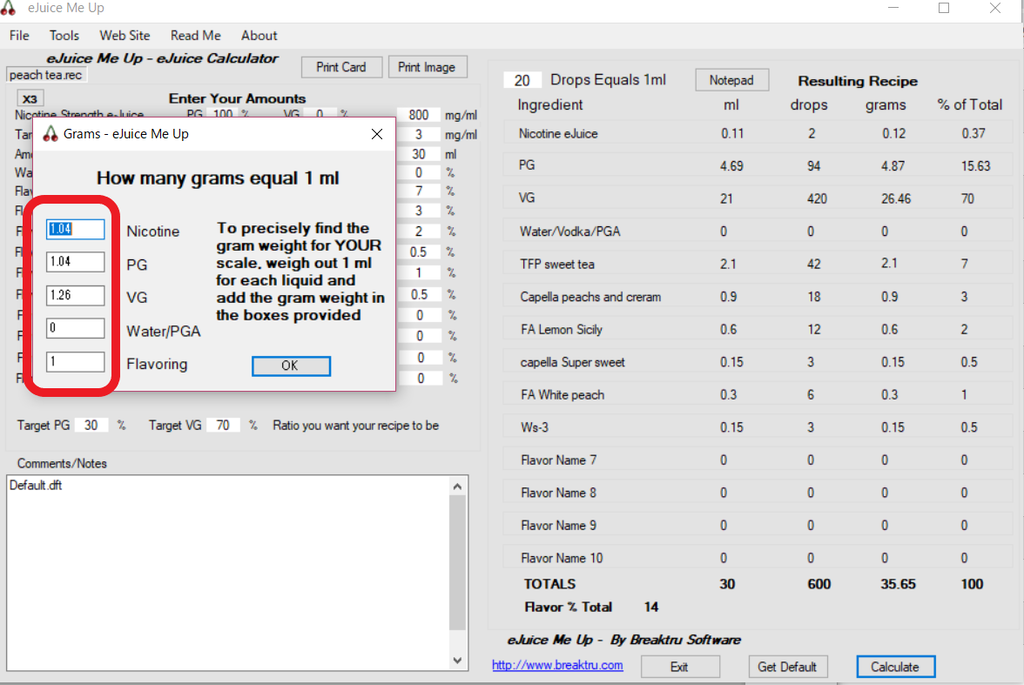
Task: Open the www.breaktru.com link
Action: click(557, 665)
